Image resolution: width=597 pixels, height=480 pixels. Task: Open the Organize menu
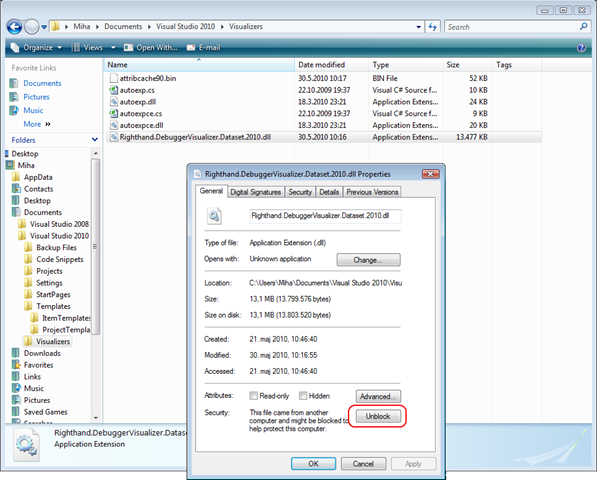click(x=37, y=48)
